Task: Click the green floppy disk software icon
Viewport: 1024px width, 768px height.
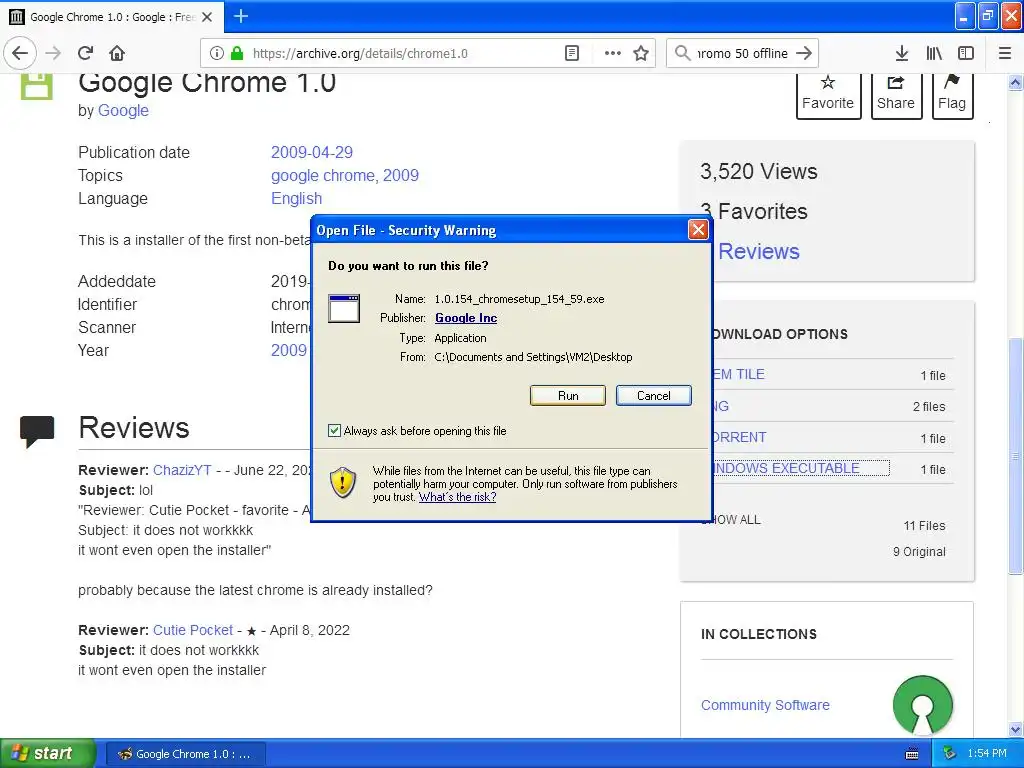Action: [x=36, y=87]
